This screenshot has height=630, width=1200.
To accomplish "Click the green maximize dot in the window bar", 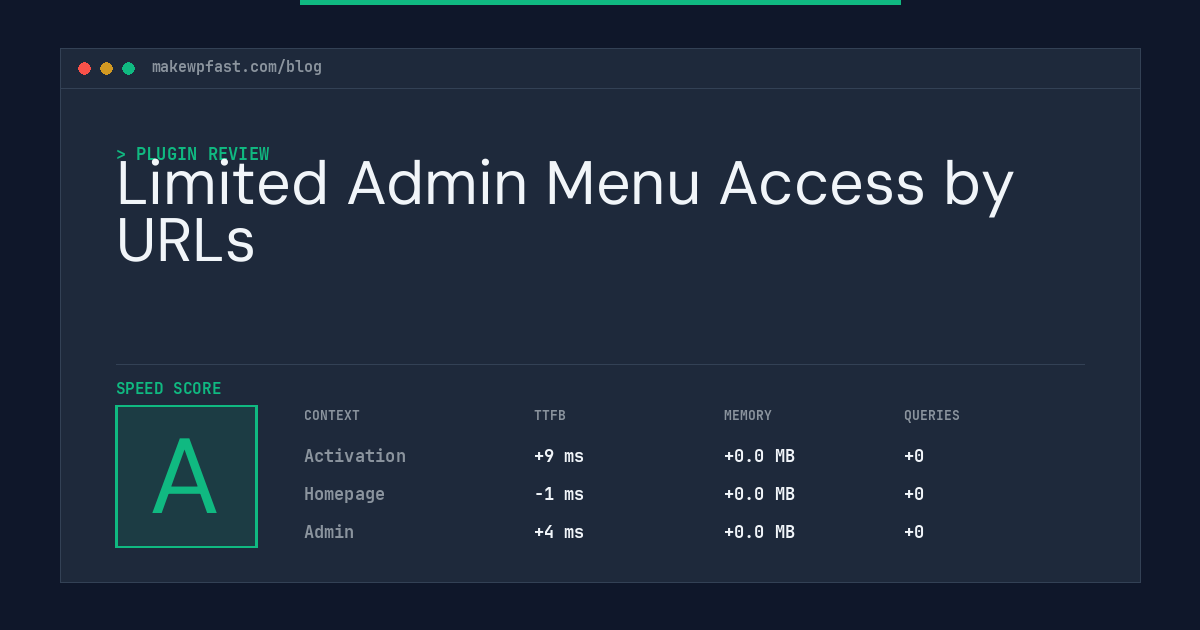I will point(128,68).
